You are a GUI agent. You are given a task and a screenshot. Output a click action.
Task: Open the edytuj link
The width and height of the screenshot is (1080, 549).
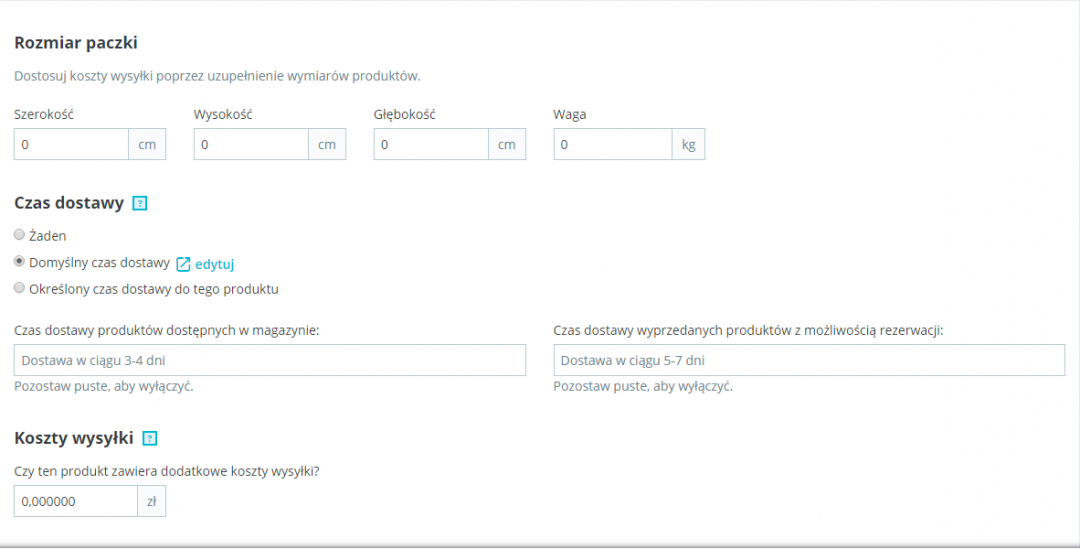[214, 264]
